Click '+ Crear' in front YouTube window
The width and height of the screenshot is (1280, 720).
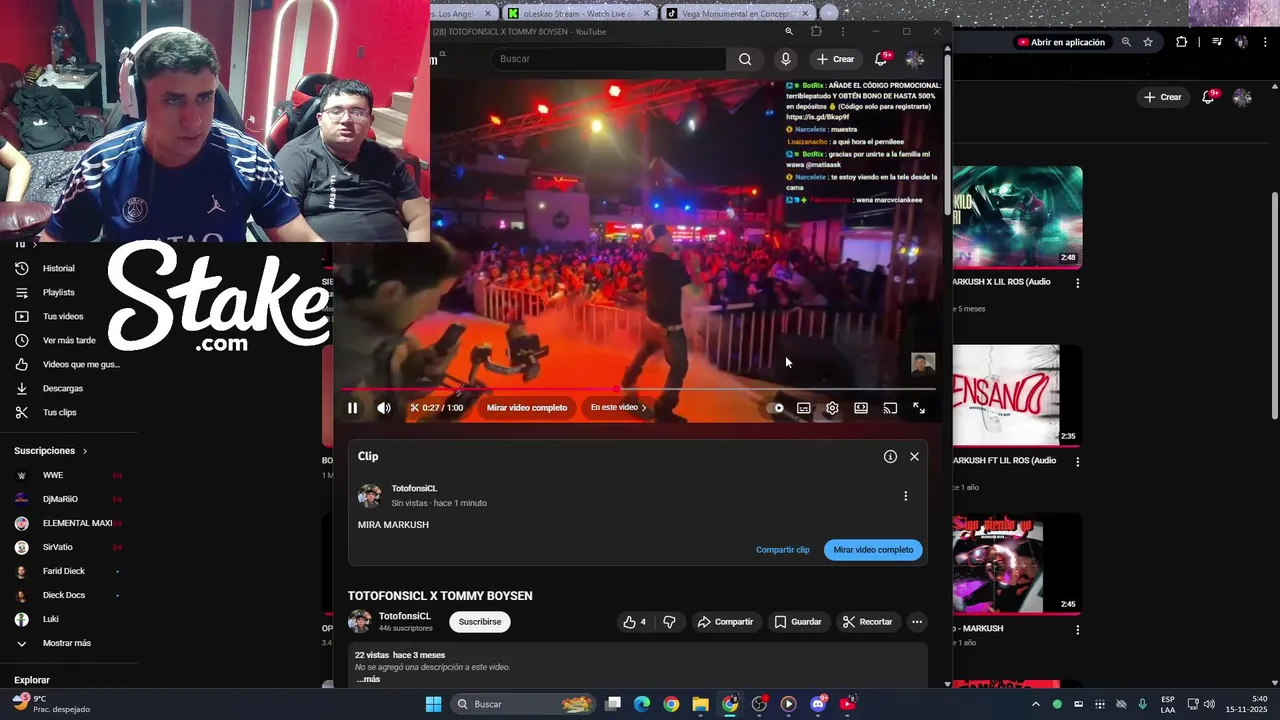(836, 59)
